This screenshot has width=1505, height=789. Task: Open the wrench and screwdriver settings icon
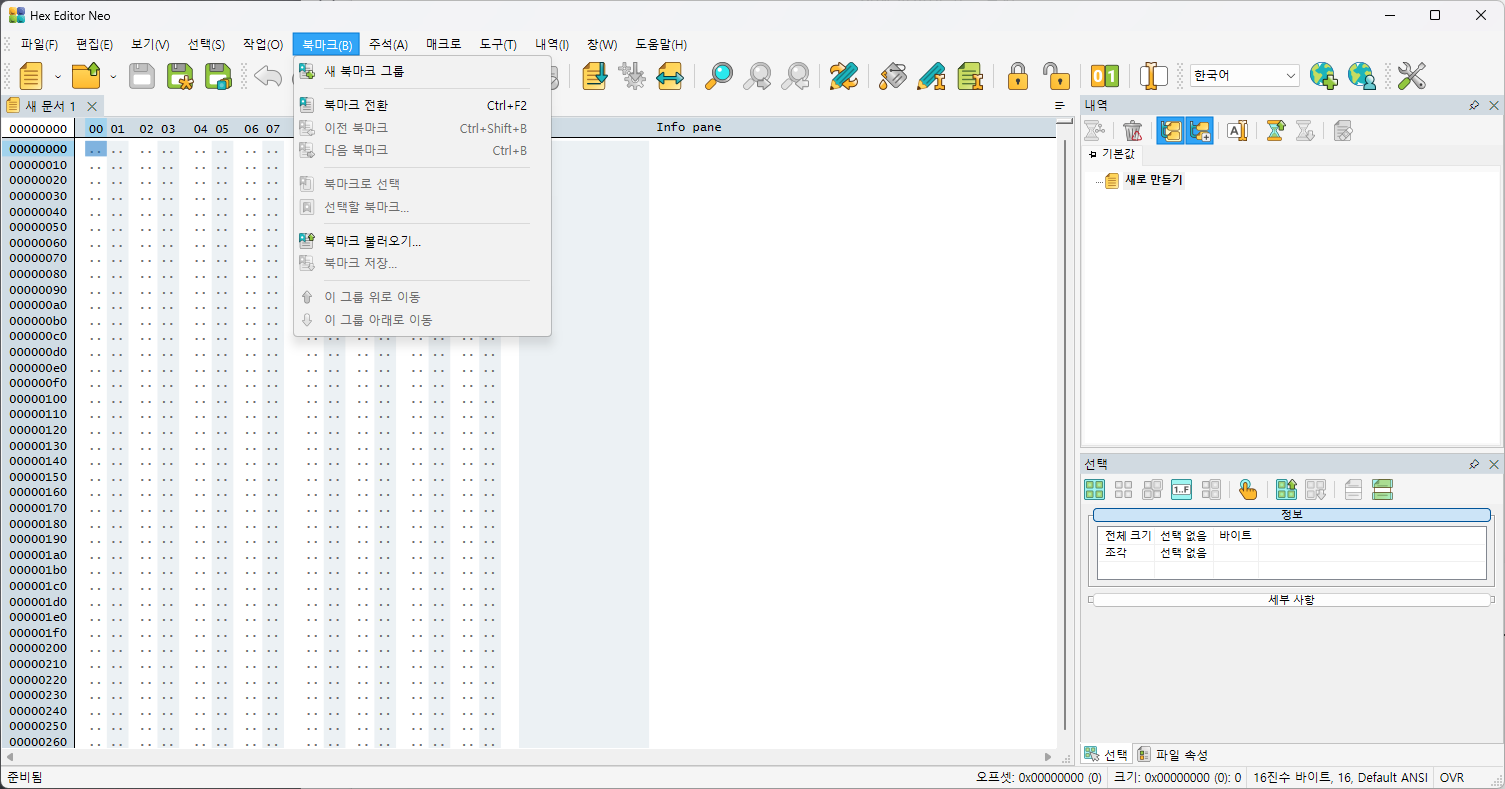point(1411,76)
